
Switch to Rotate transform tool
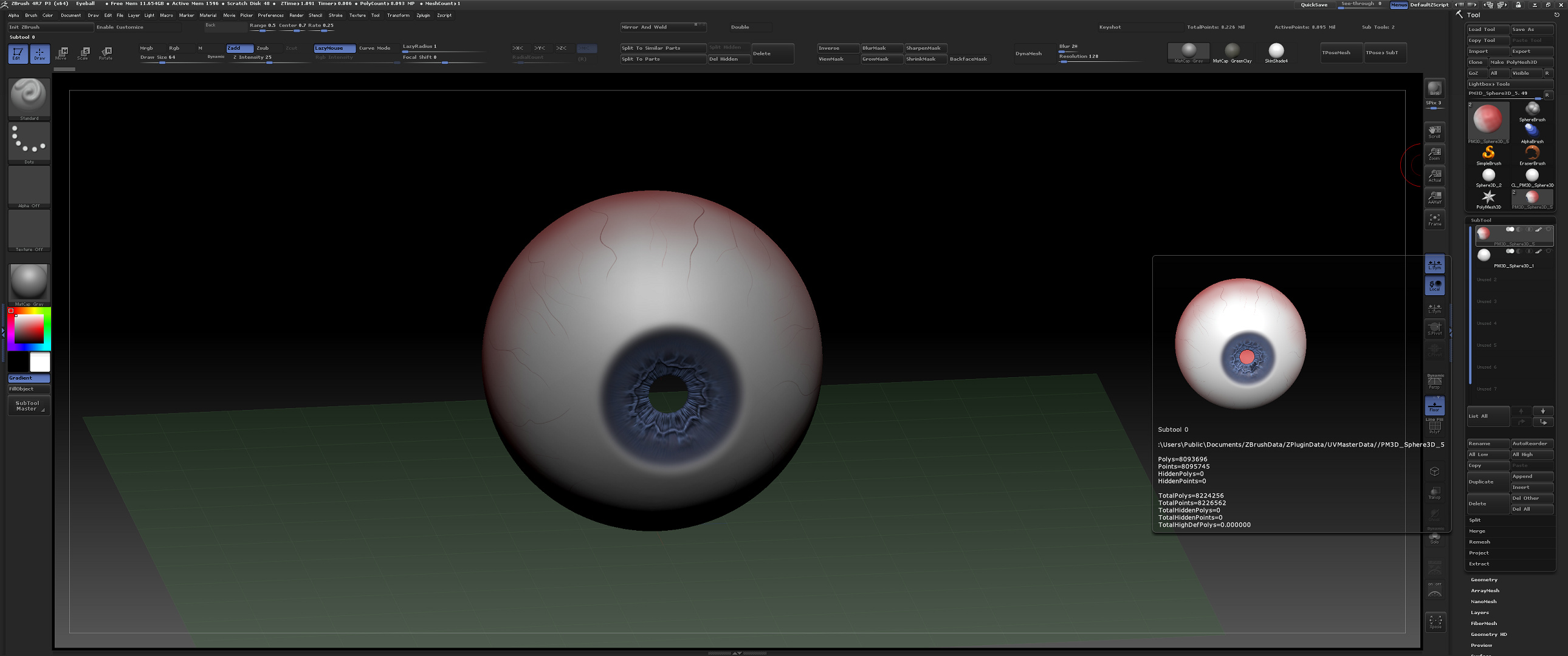pyautogui.click(x=105, y=53)
